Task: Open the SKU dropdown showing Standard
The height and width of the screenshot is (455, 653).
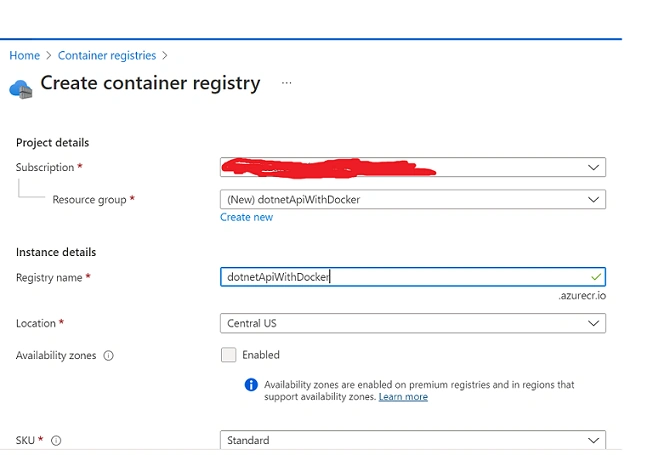Action: [x=413, y=440]
